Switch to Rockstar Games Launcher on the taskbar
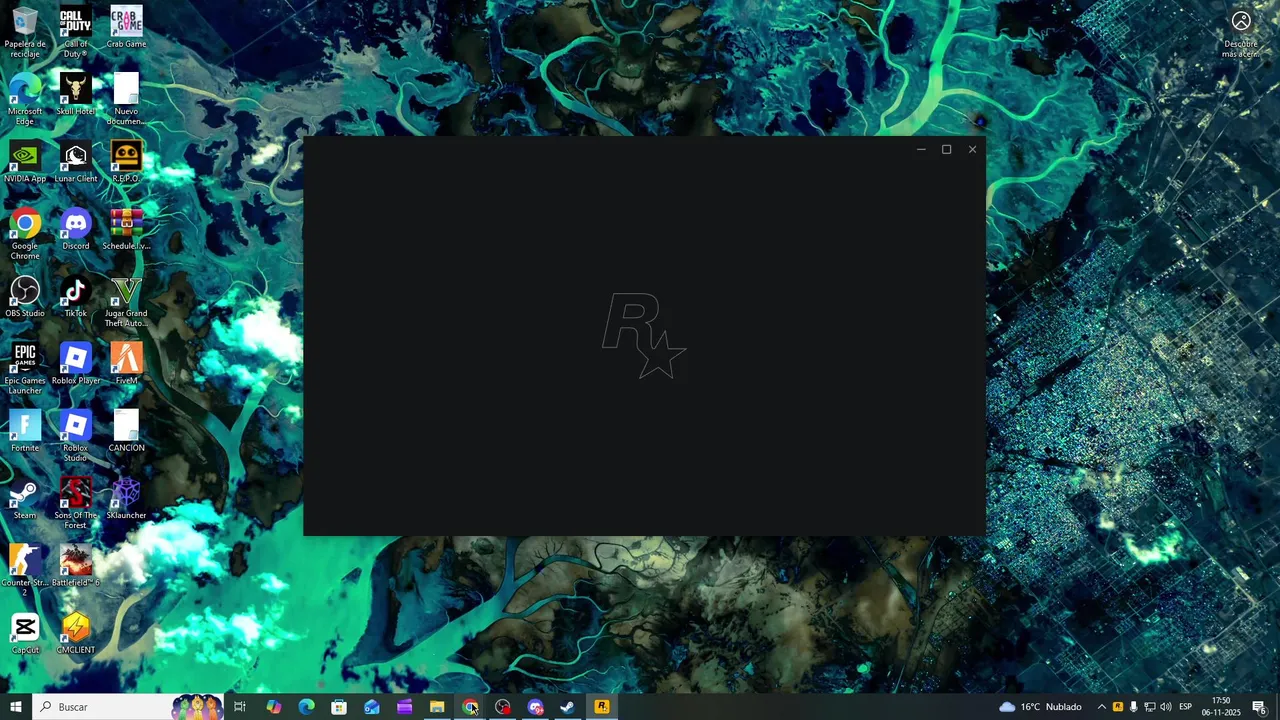 [601, 707]
